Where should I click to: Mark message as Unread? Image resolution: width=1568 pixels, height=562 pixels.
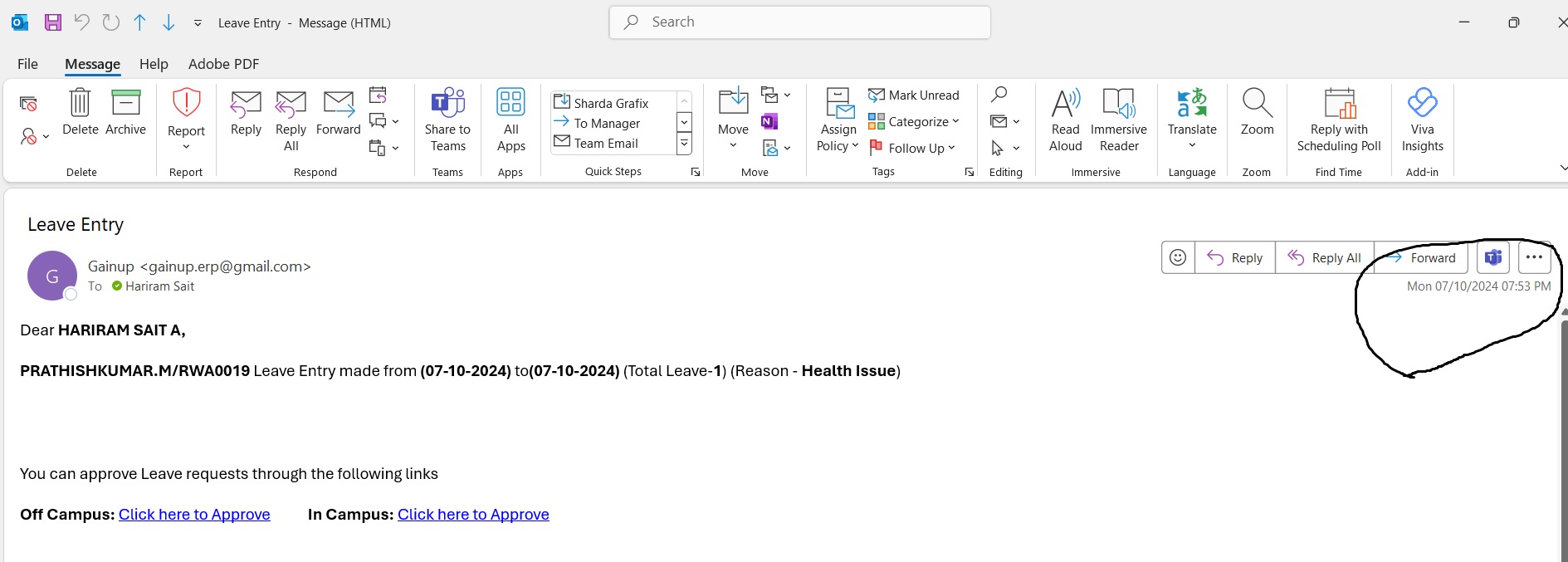(x=914, y=95)
